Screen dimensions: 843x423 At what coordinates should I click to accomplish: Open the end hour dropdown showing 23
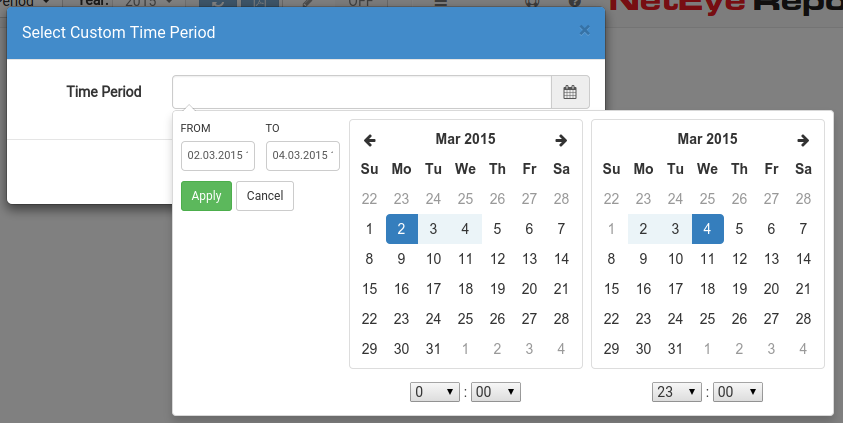[676, 392]
